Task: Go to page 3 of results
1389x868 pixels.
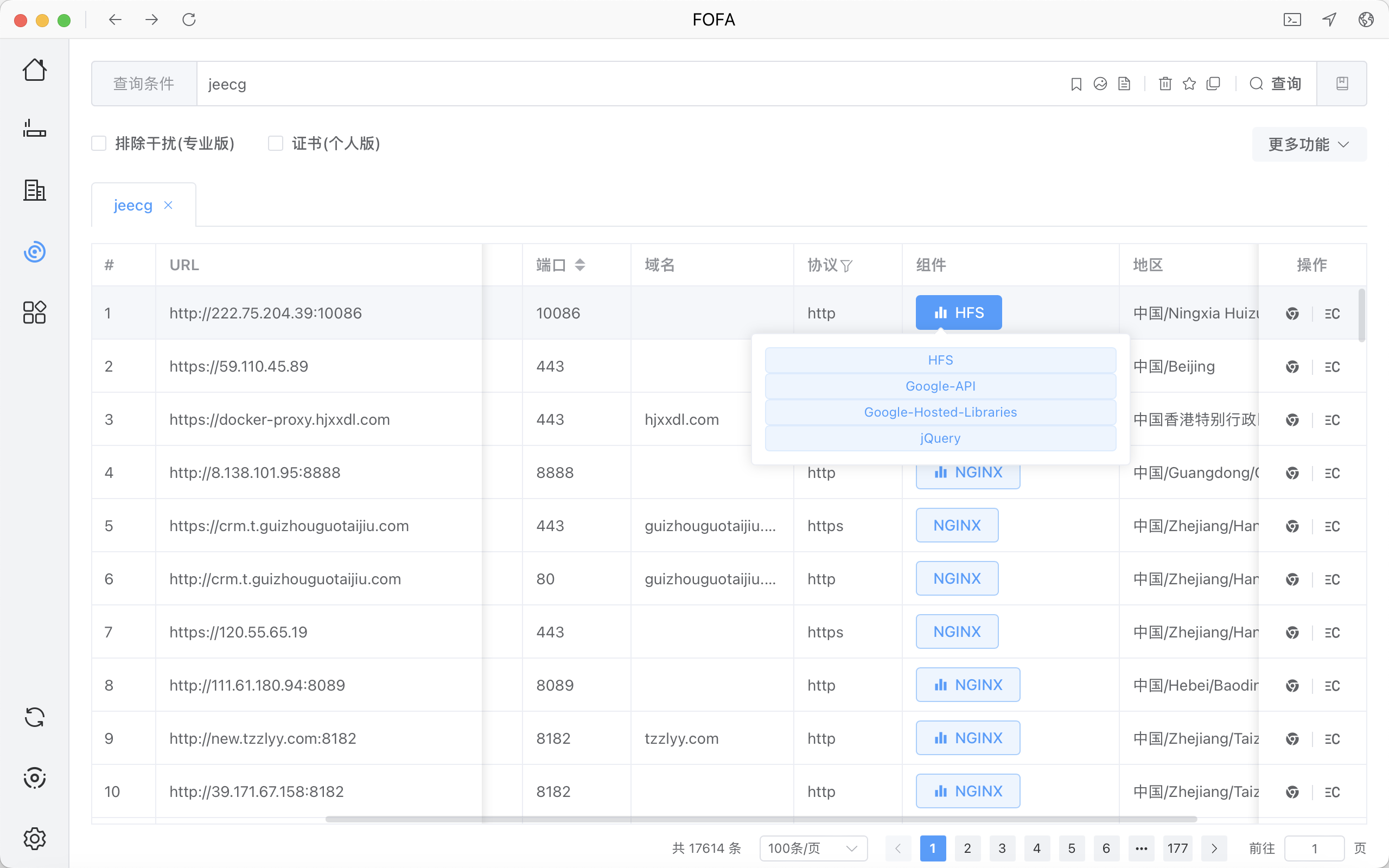Action: click(1002, 848)
